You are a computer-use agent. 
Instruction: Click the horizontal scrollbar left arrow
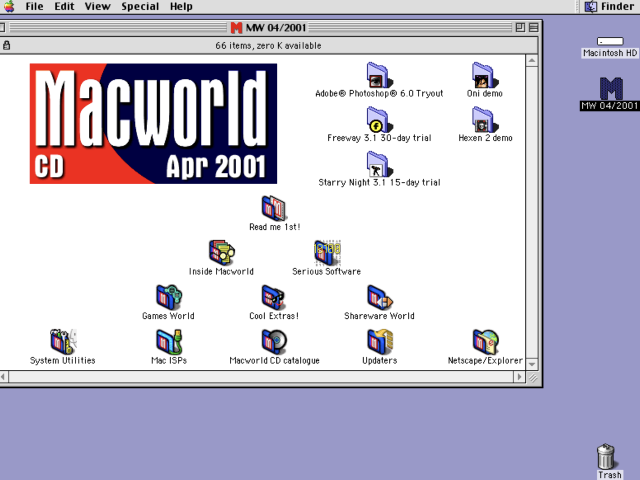tap(3, 377)
